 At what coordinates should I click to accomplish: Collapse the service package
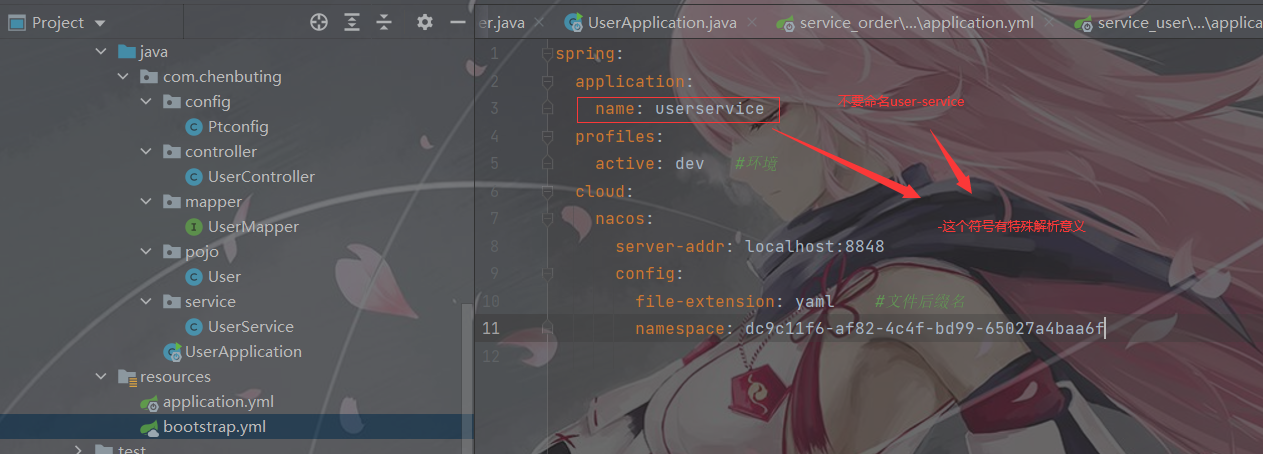point(146,302)
